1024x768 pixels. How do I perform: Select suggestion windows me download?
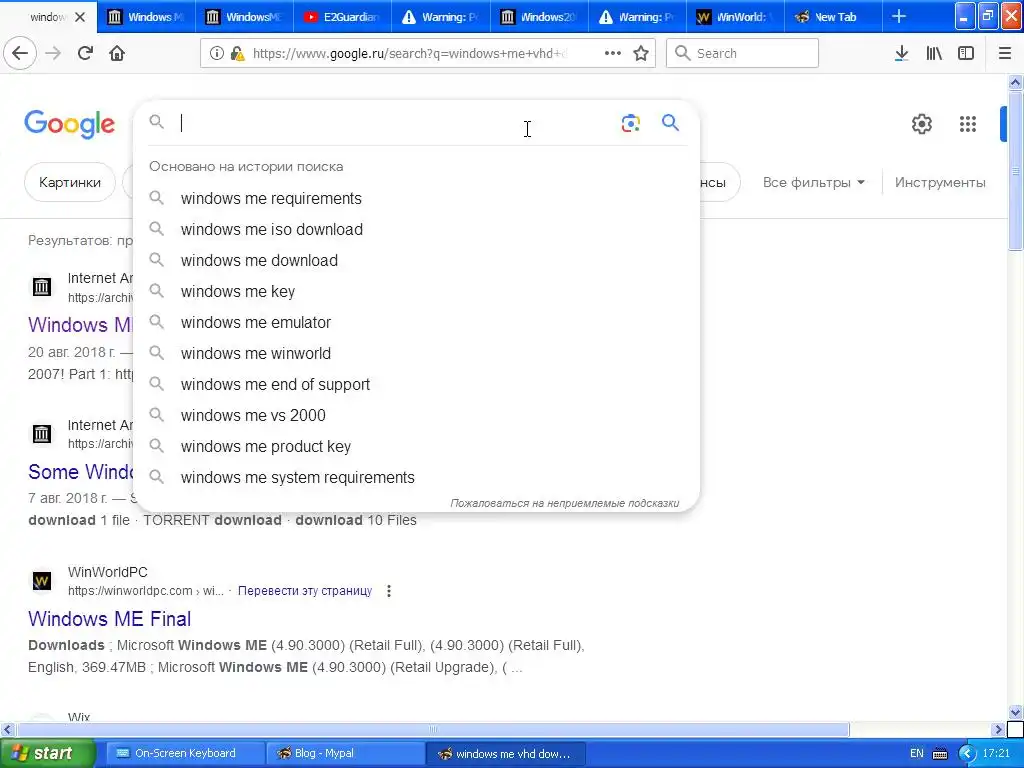click(x=416, y=261)
